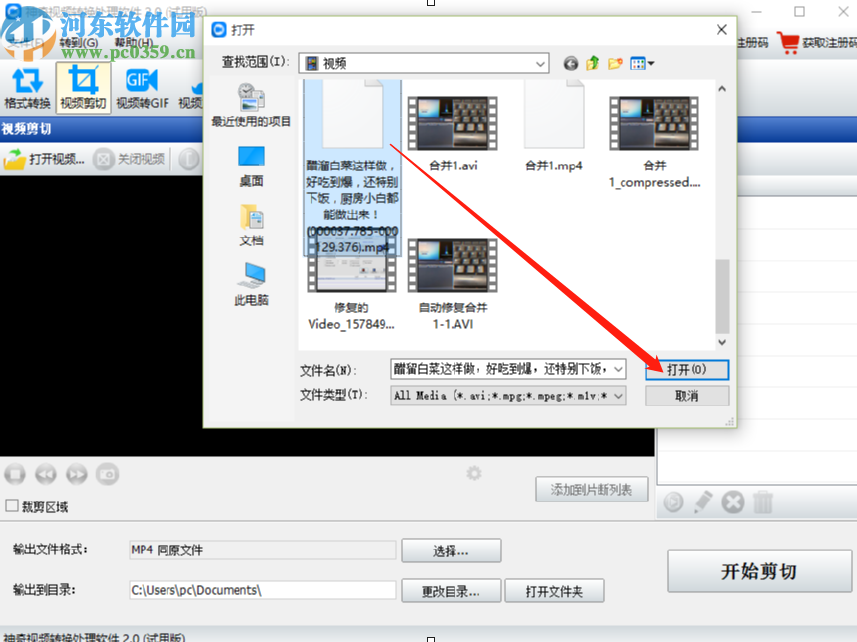Select the 合并1.mp4 file
Image resolution: width=857 pixels, height=642 pixels.
click(554, 127)
